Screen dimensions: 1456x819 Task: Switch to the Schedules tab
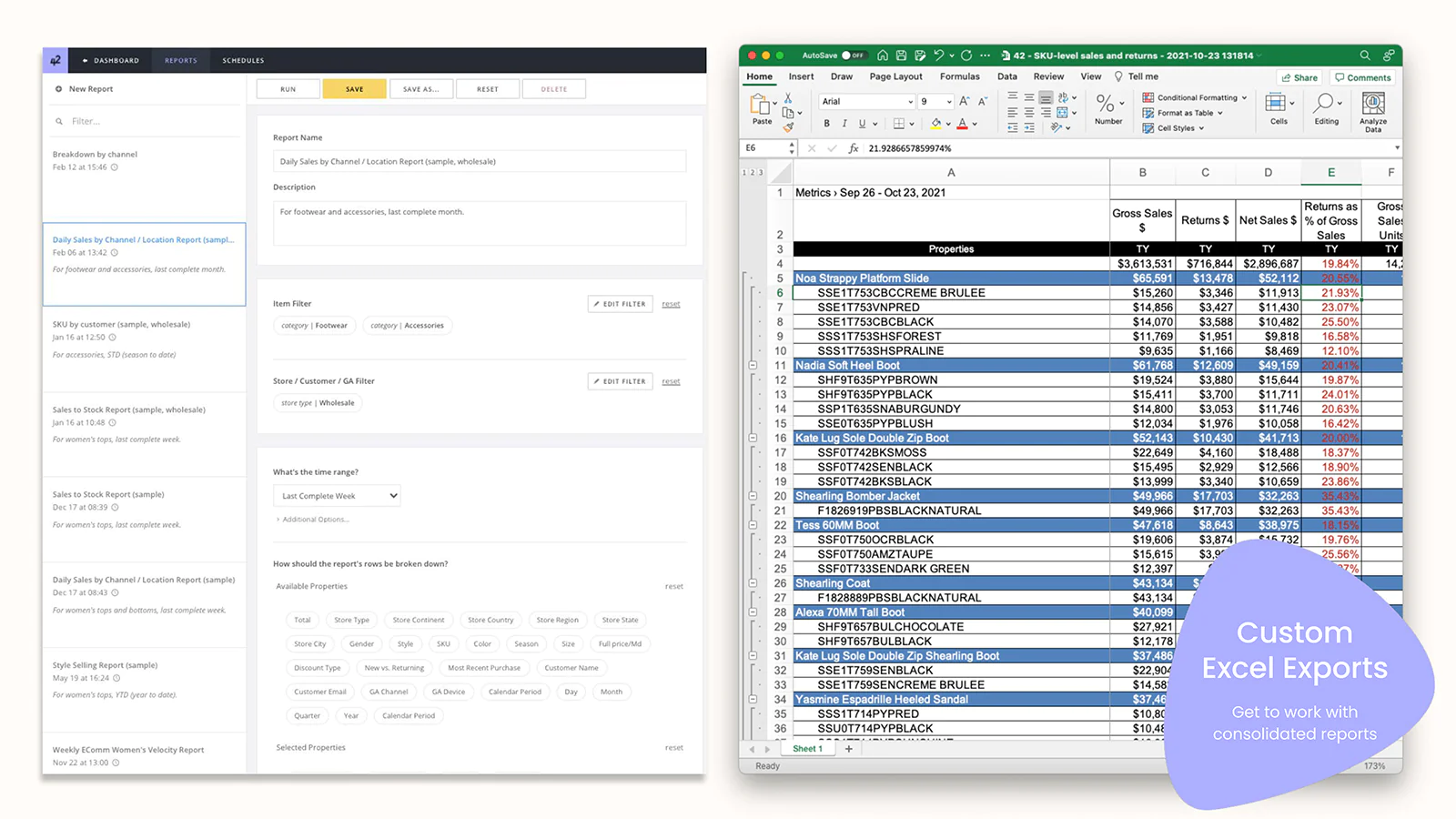243,60
